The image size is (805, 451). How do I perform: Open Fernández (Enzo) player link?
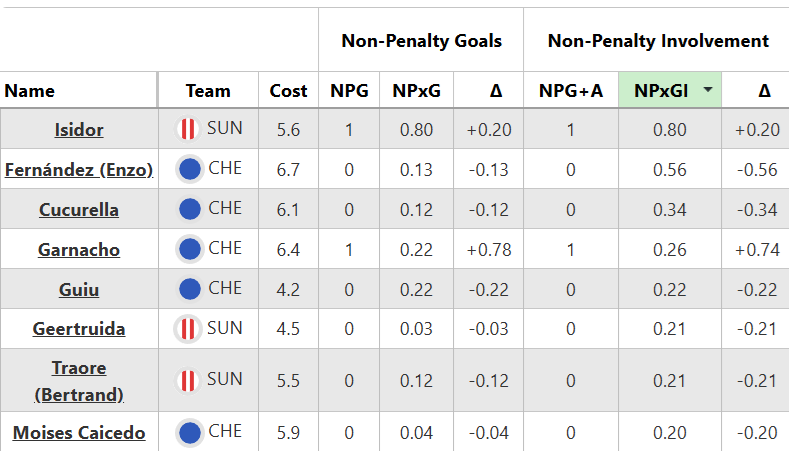(79, 170)
